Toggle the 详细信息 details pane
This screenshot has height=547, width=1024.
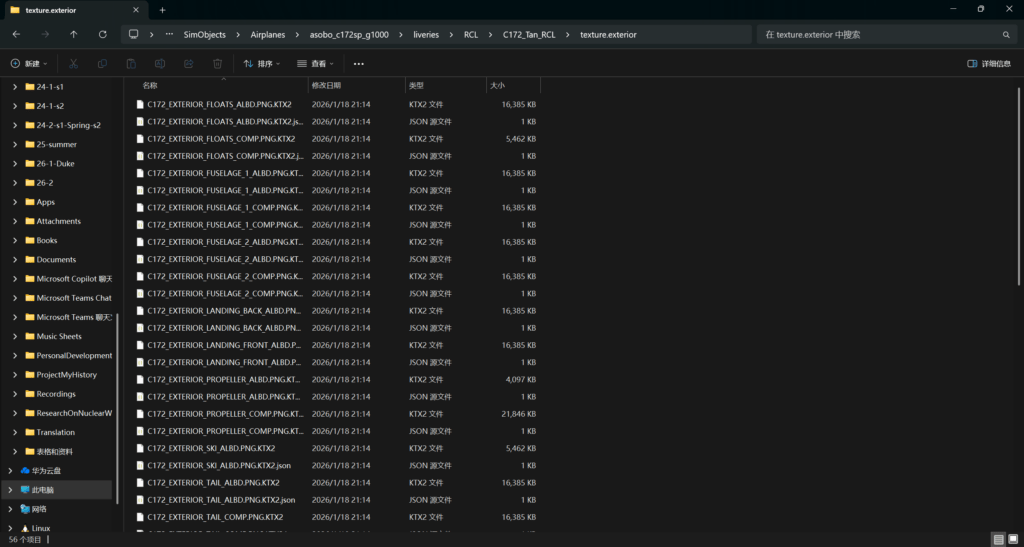(x=989, y=63)
